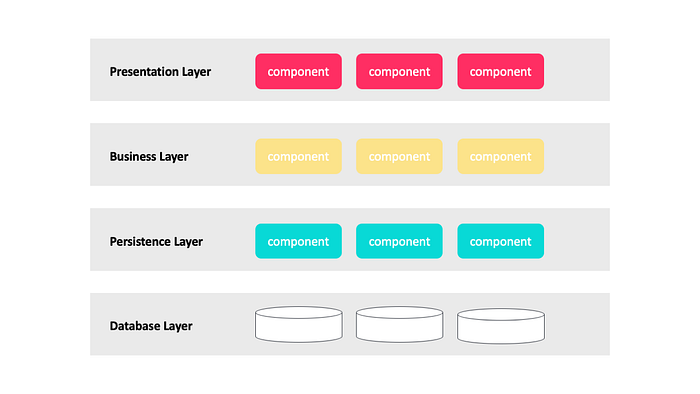Click empty gray area right of the database cylinders
Image resolution: width=700 pixels, height=394 pixels.
click(578, 324)
